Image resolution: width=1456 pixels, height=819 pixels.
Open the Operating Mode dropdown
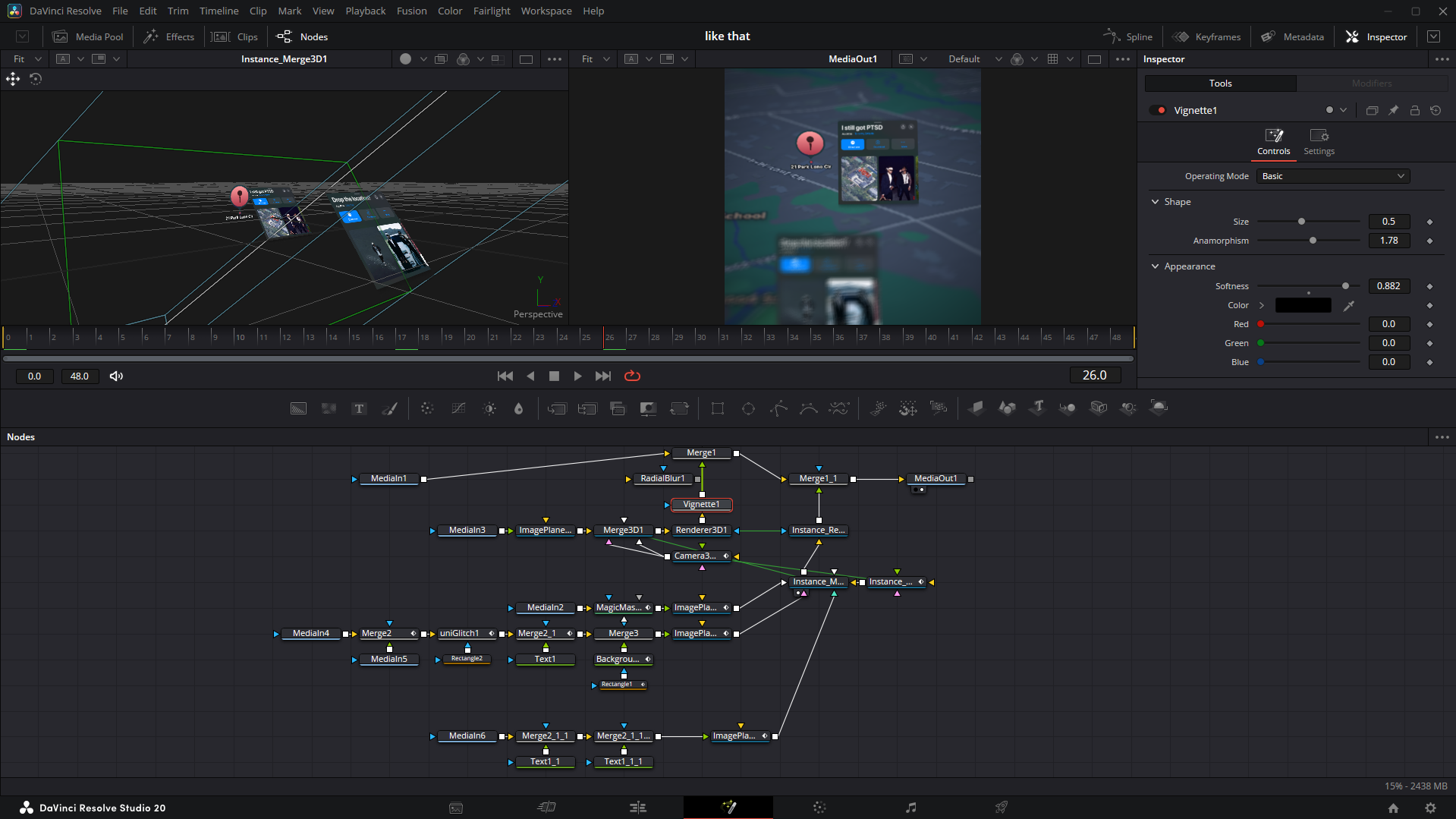click(1333, 176)
